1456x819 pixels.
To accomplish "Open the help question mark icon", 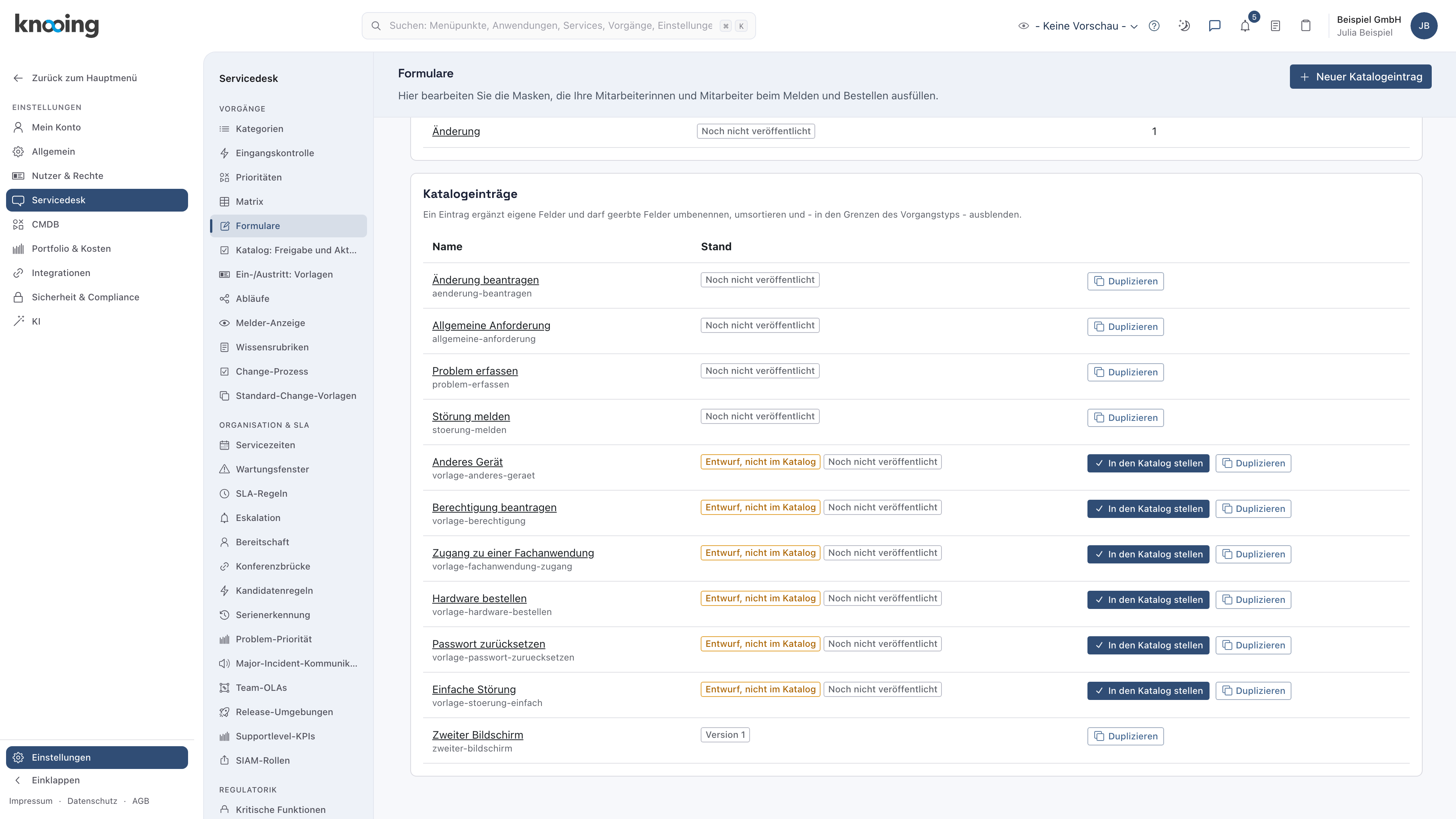I will click(x=1154, y=26).
